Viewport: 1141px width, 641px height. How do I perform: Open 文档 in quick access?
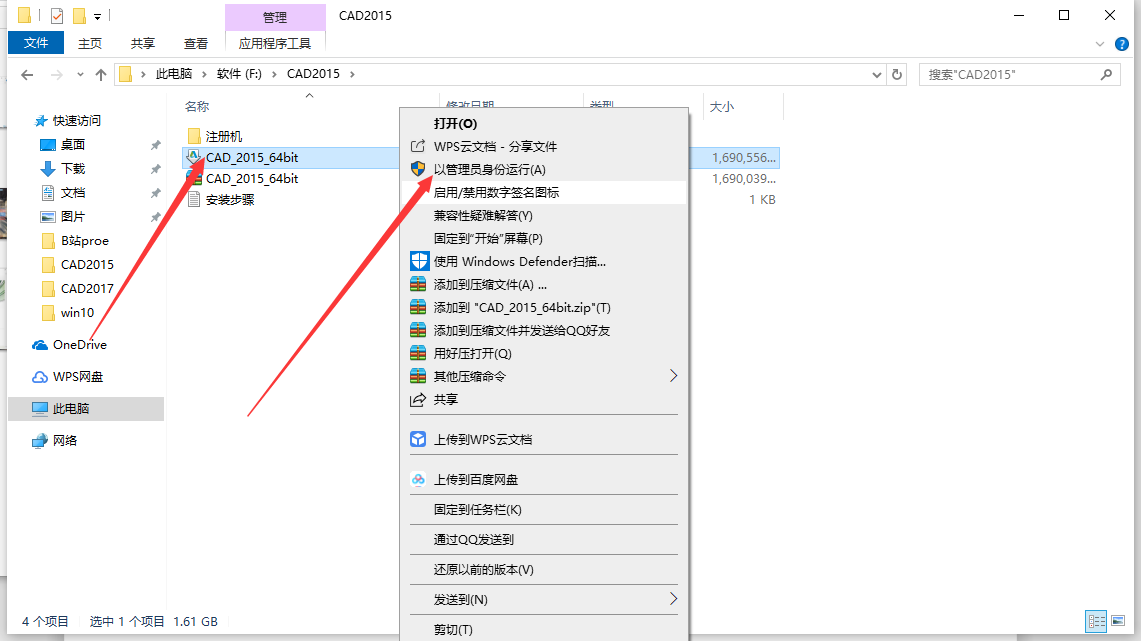point(73,193)
